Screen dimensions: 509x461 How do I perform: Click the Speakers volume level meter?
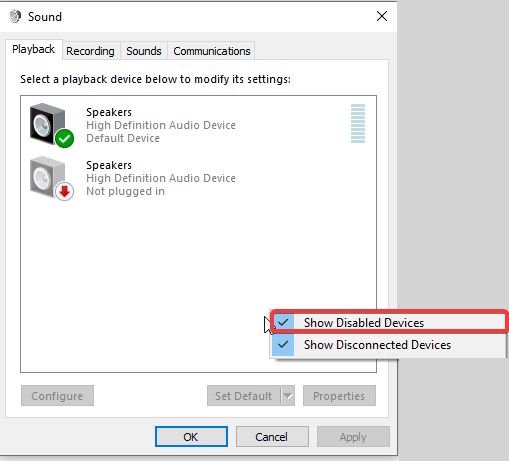(358, 124)
